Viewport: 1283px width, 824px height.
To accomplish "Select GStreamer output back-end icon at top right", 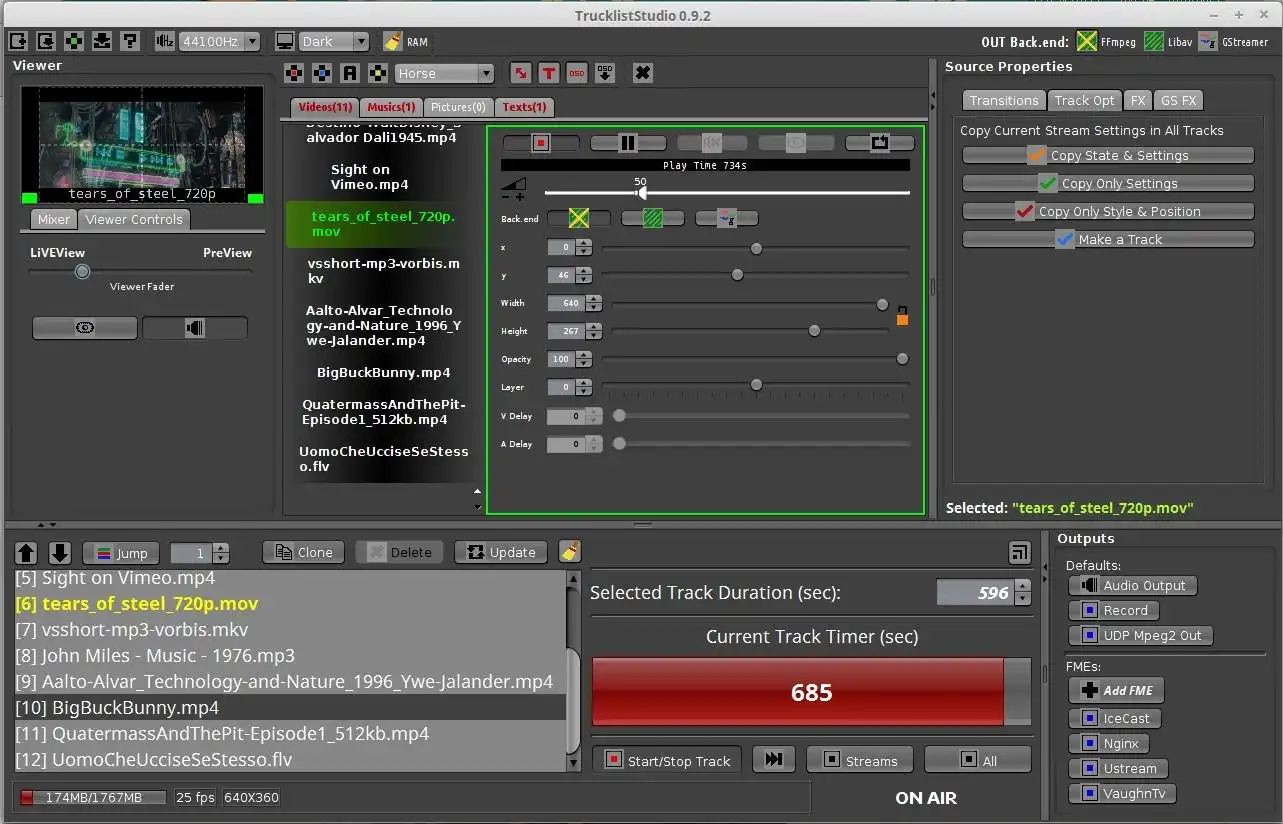I will point(1208,42).
